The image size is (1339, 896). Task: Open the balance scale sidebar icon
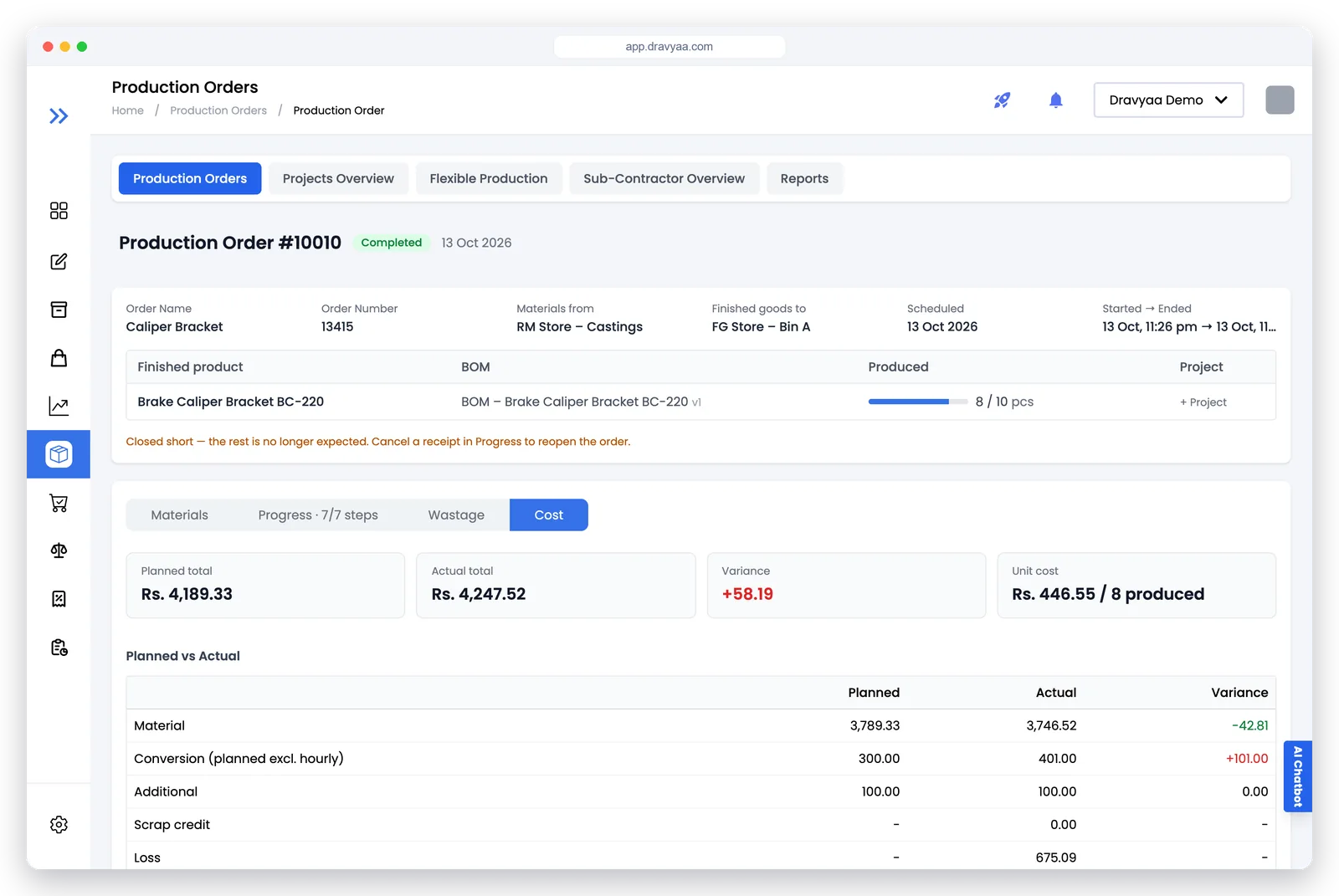tap(59, 550)
